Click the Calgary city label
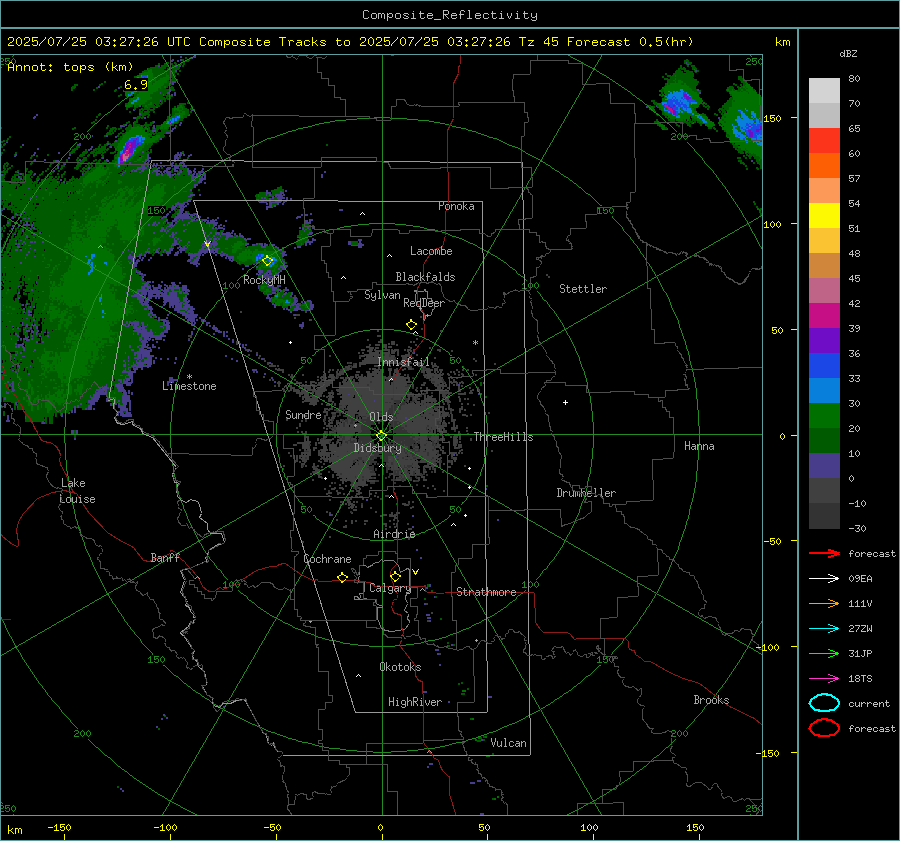The image size is (900, 841). 390,588
